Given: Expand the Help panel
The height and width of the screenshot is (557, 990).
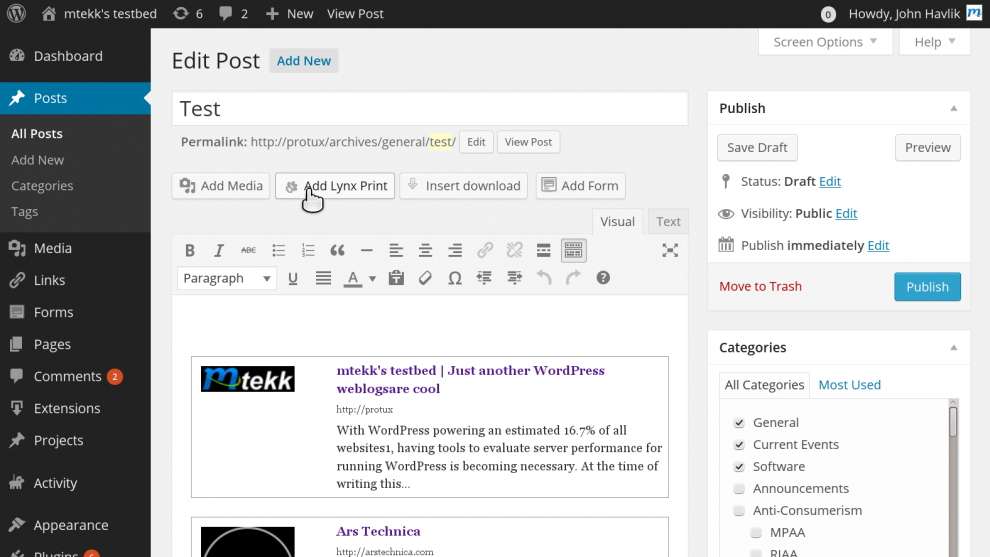Looking at the screenshot, I should point(934,42).
